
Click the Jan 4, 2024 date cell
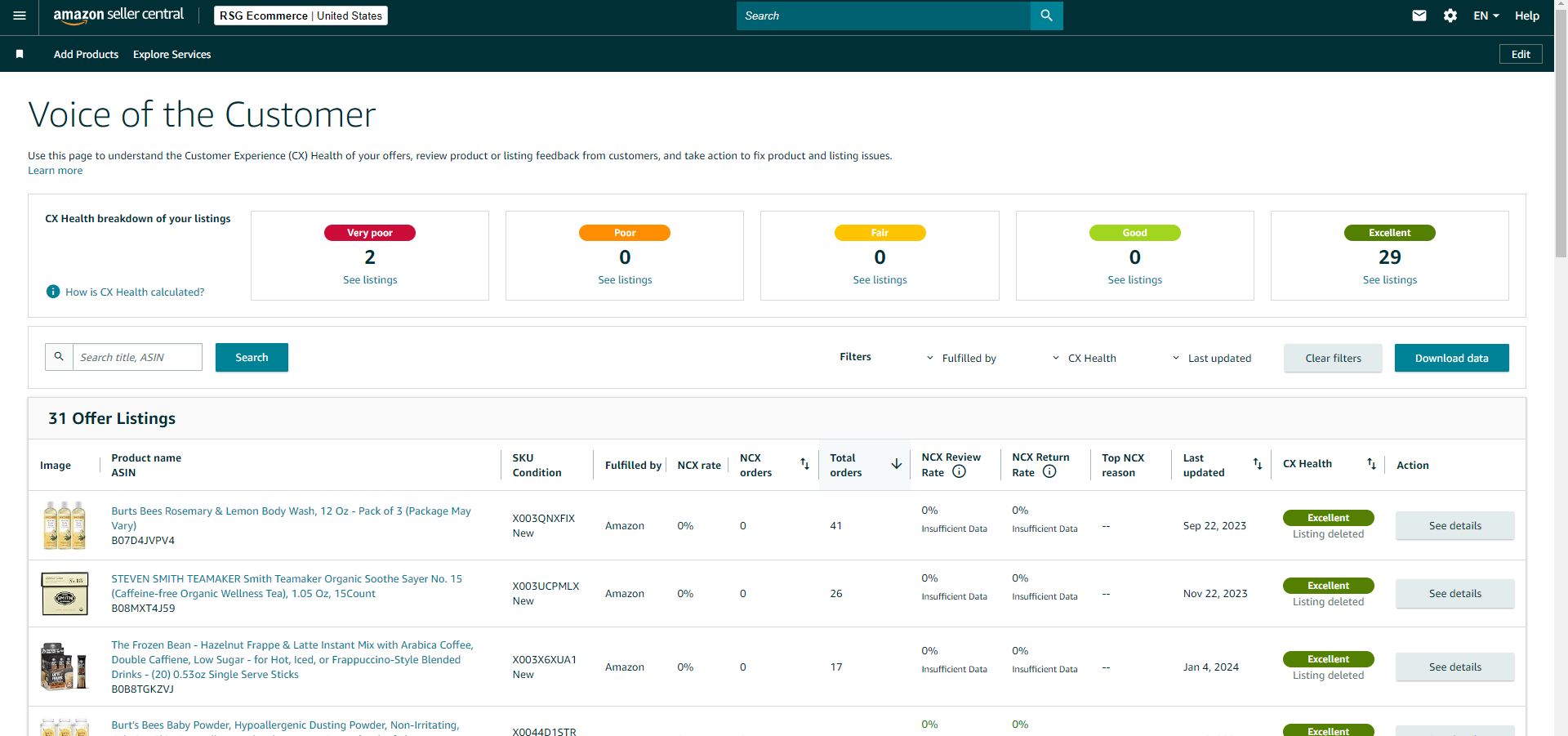(1211, 667)
